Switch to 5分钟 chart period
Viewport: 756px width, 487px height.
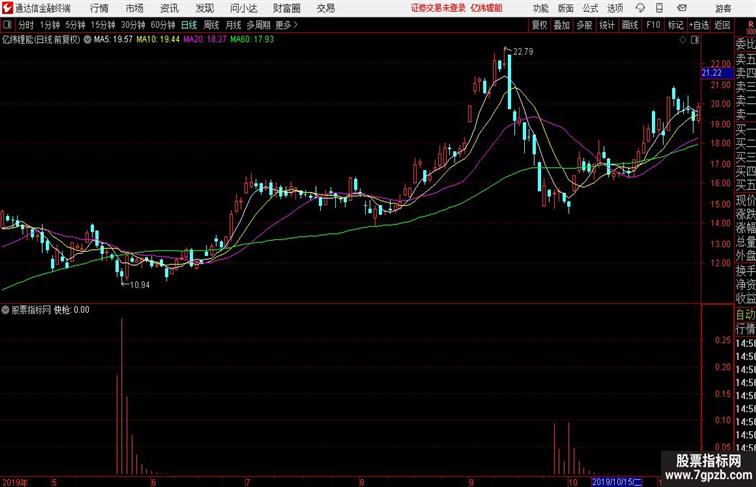(75, 25)
